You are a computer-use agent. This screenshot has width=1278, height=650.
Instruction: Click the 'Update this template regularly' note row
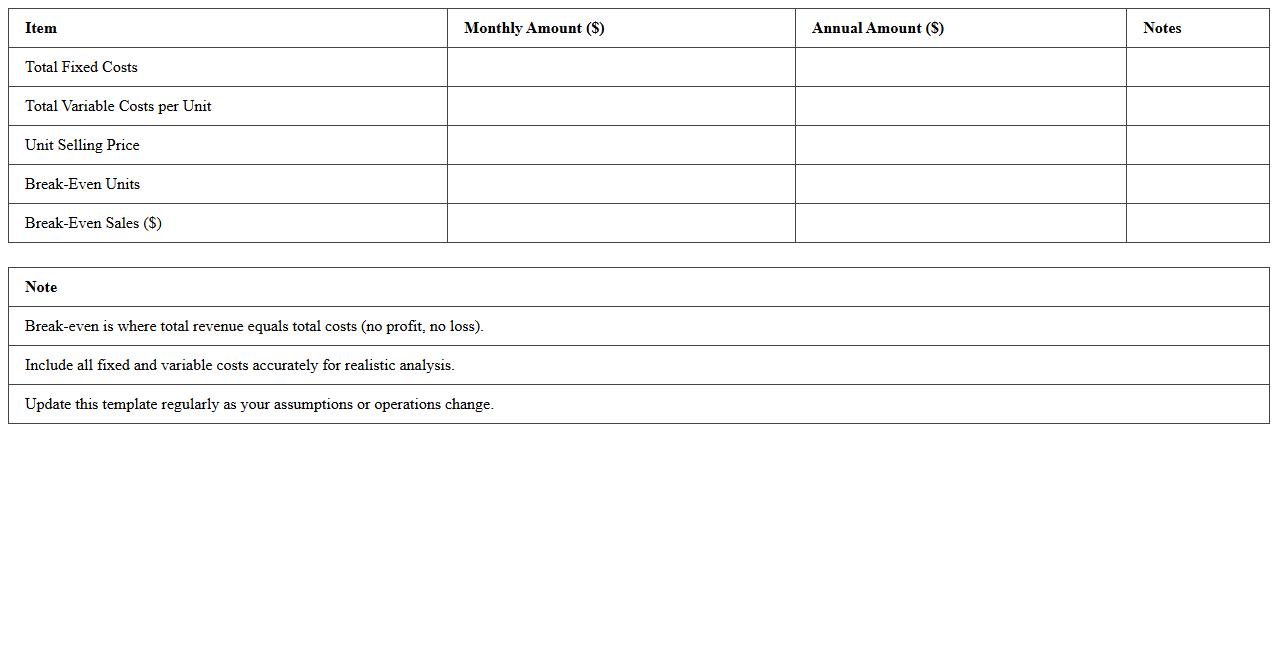259,404
